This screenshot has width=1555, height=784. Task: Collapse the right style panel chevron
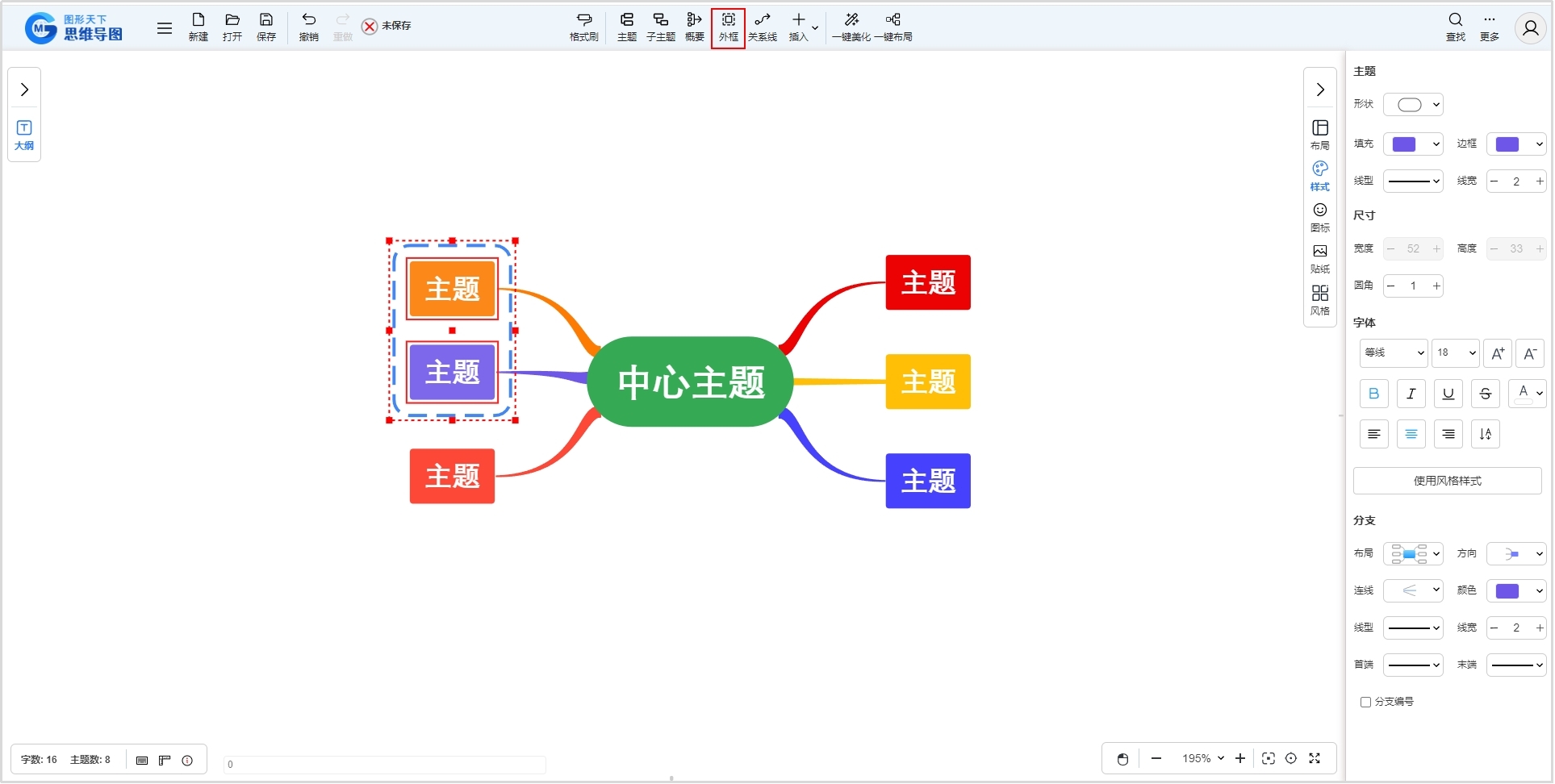[x=1320, y=90]
